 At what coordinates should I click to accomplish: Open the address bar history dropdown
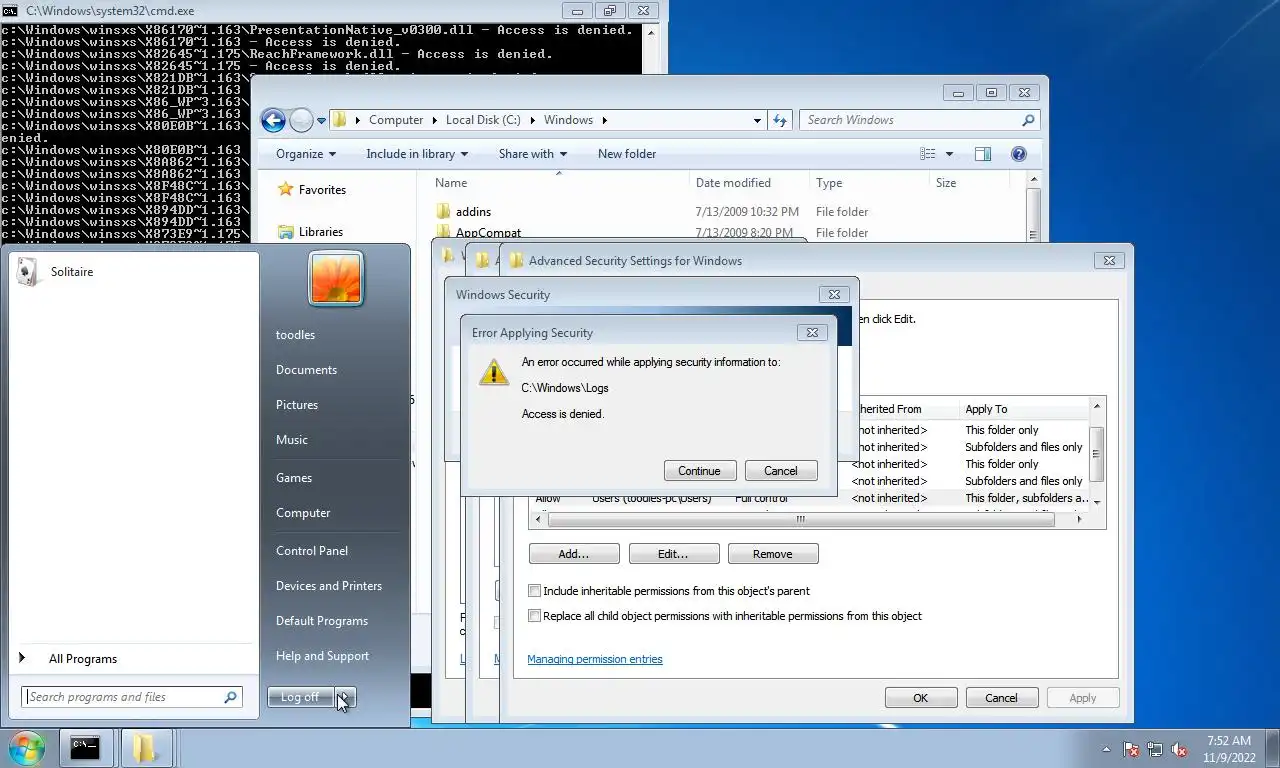point(757,120)
